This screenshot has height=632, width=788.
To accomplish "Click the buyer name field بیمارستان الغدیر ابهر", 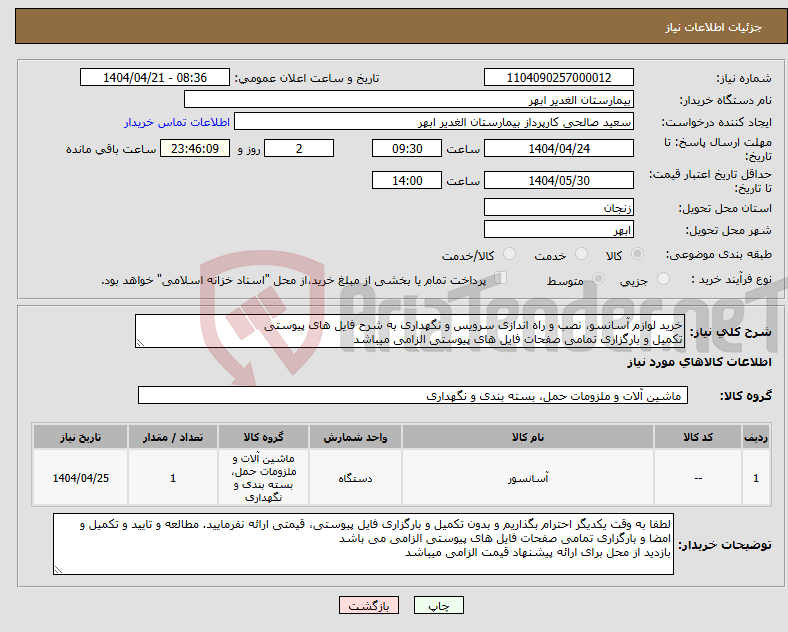I will click(x=409, y=99).
